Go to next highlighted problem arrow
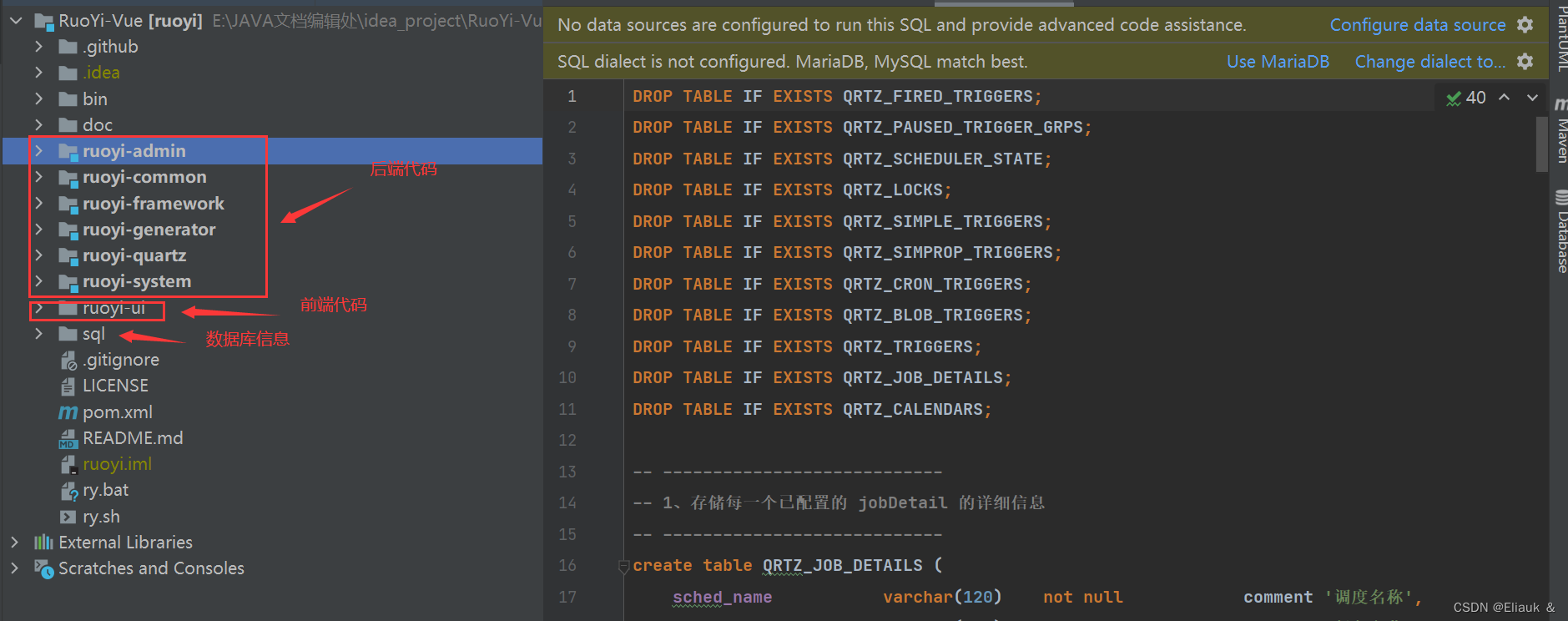The height and width of the screenshot is (621, 1568). click(1533, 98)
